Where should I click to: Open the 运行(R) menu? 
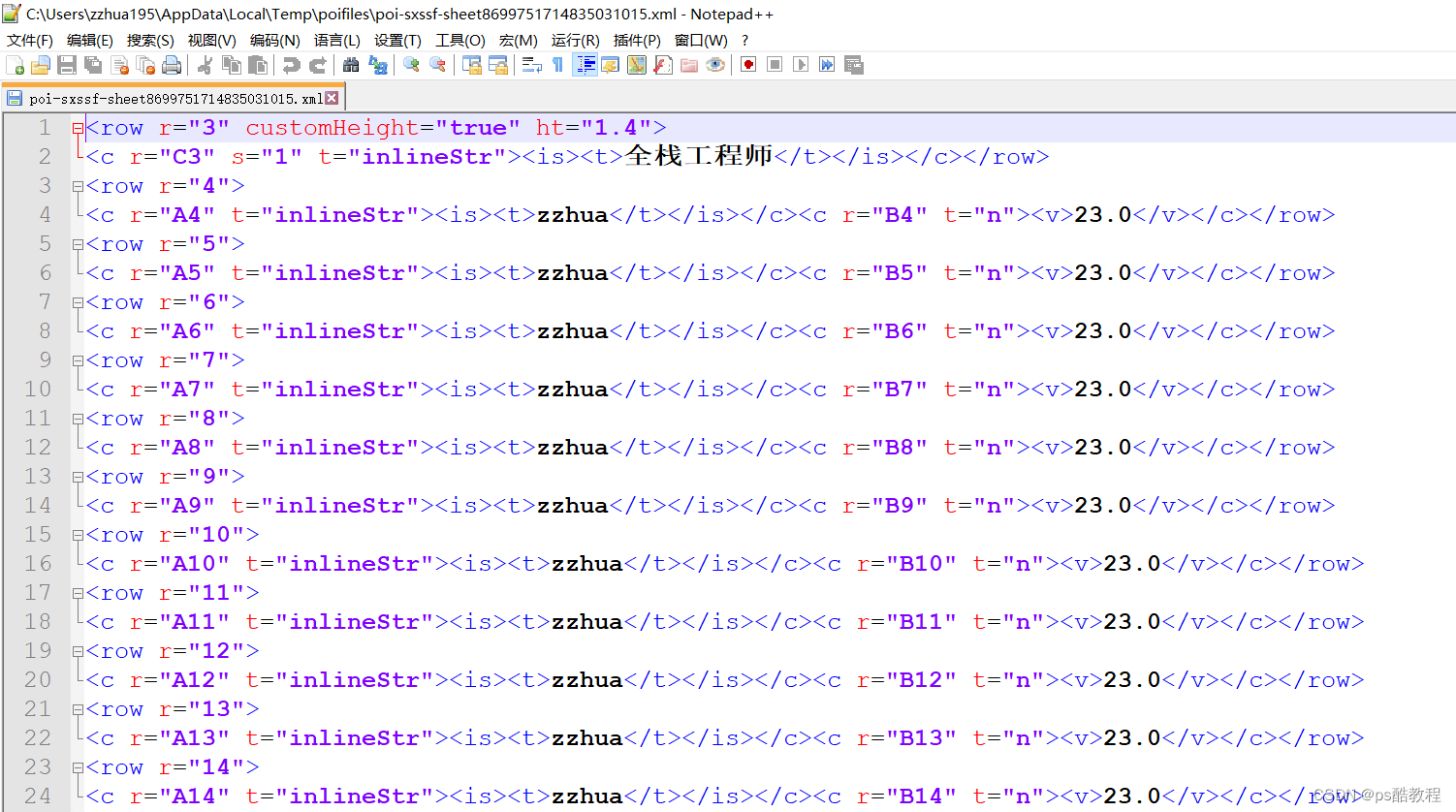tap(576, 40)
